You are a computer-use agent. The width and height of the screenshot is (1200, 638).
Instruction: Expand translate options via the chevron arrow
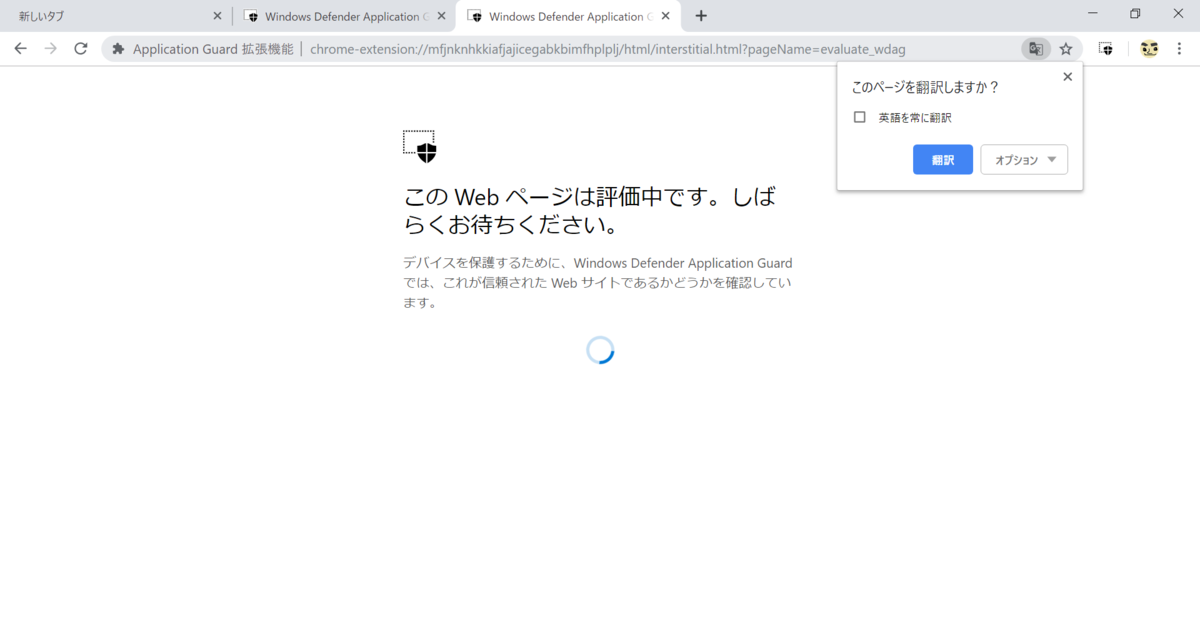[1051, 159]
